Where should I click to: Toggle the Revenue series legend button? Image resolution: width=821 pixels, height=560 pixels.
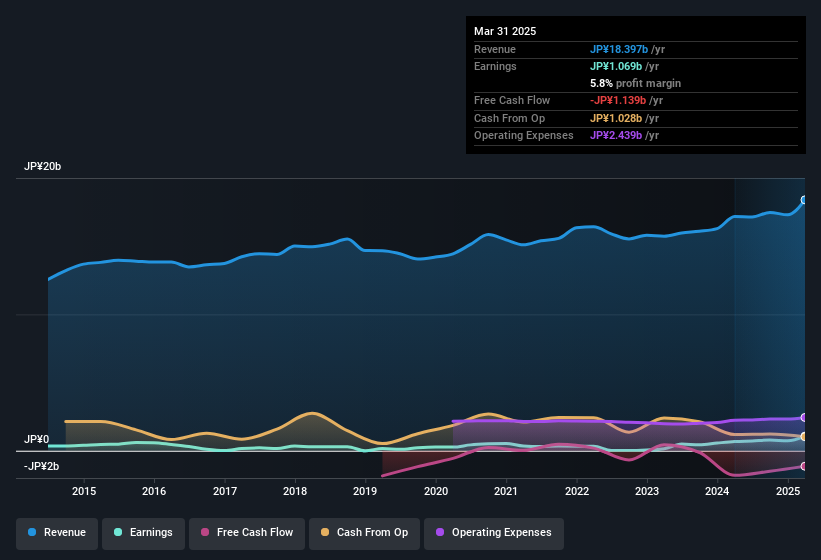point(57,533)
